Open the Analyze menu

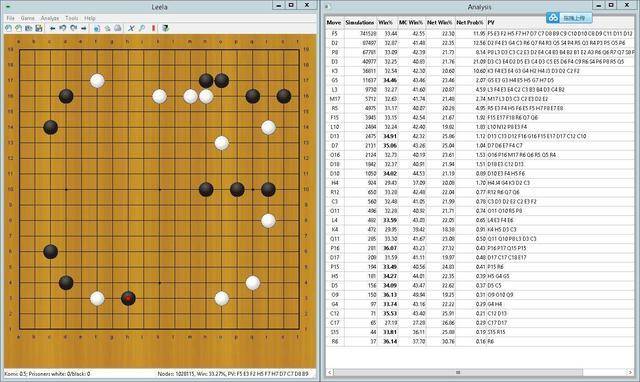50,18
